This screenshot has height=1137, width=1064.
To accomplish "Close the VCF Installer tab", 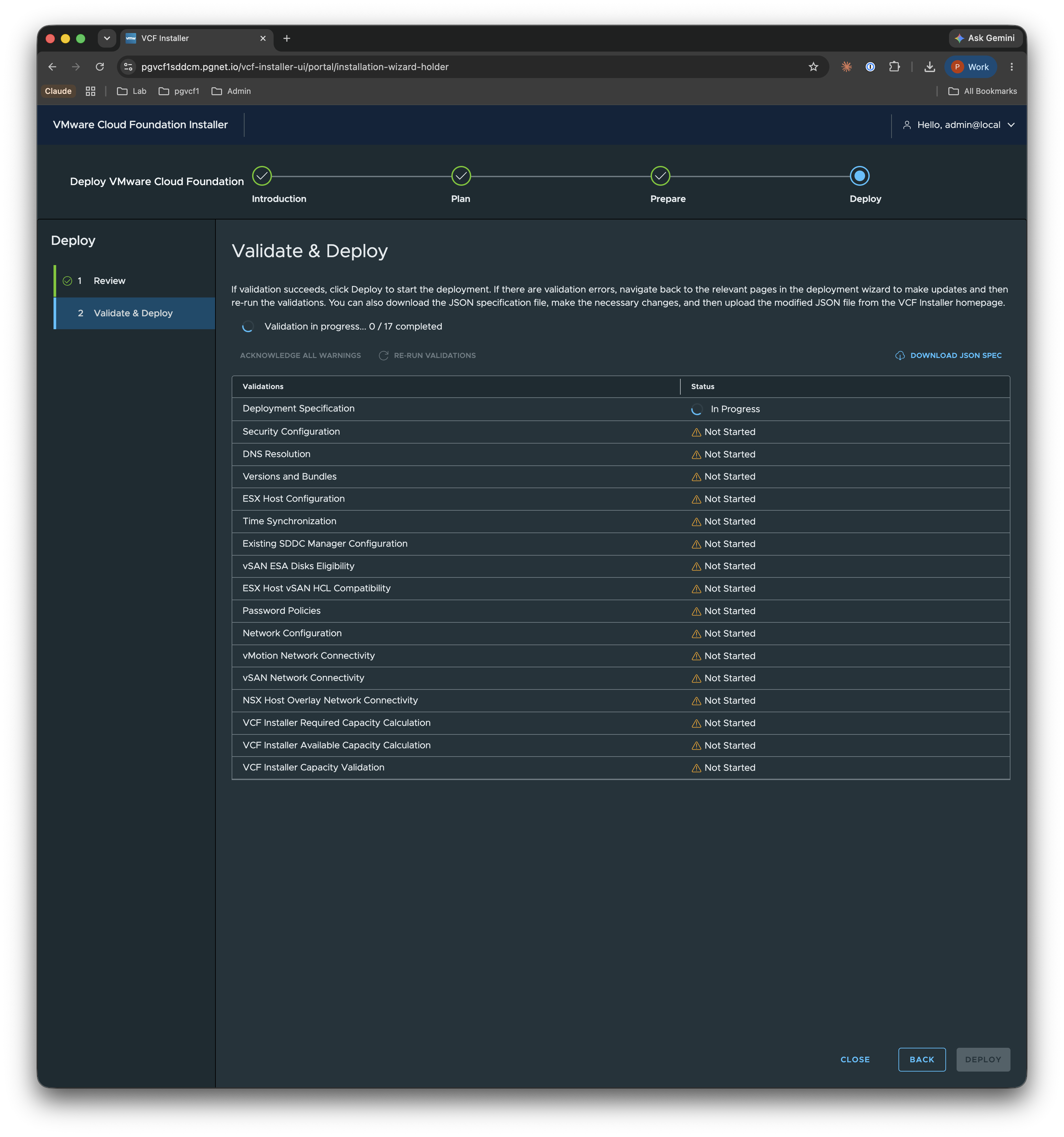I will point(262,38).
